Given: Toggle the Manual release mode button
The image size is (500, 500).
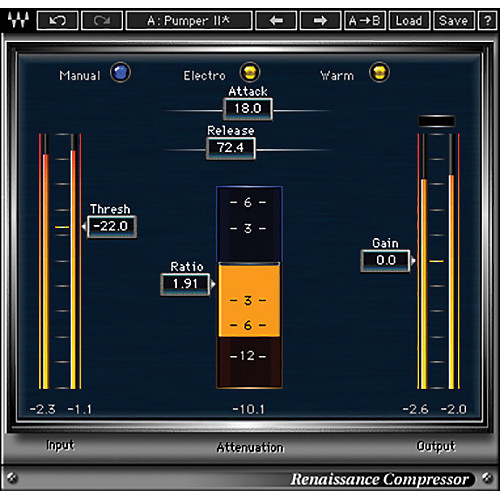Looking at the screenshot, I should pos(120,72).
